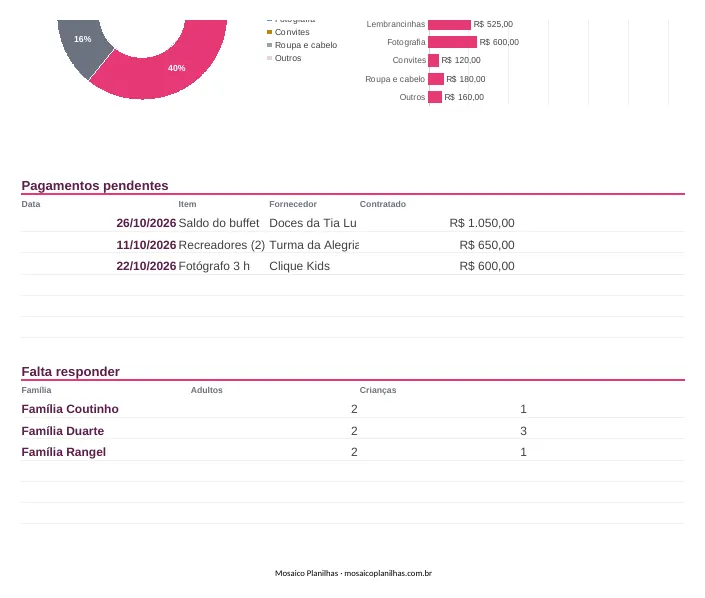Select the Fotógrafo 3 h item cell

[214, 266]
